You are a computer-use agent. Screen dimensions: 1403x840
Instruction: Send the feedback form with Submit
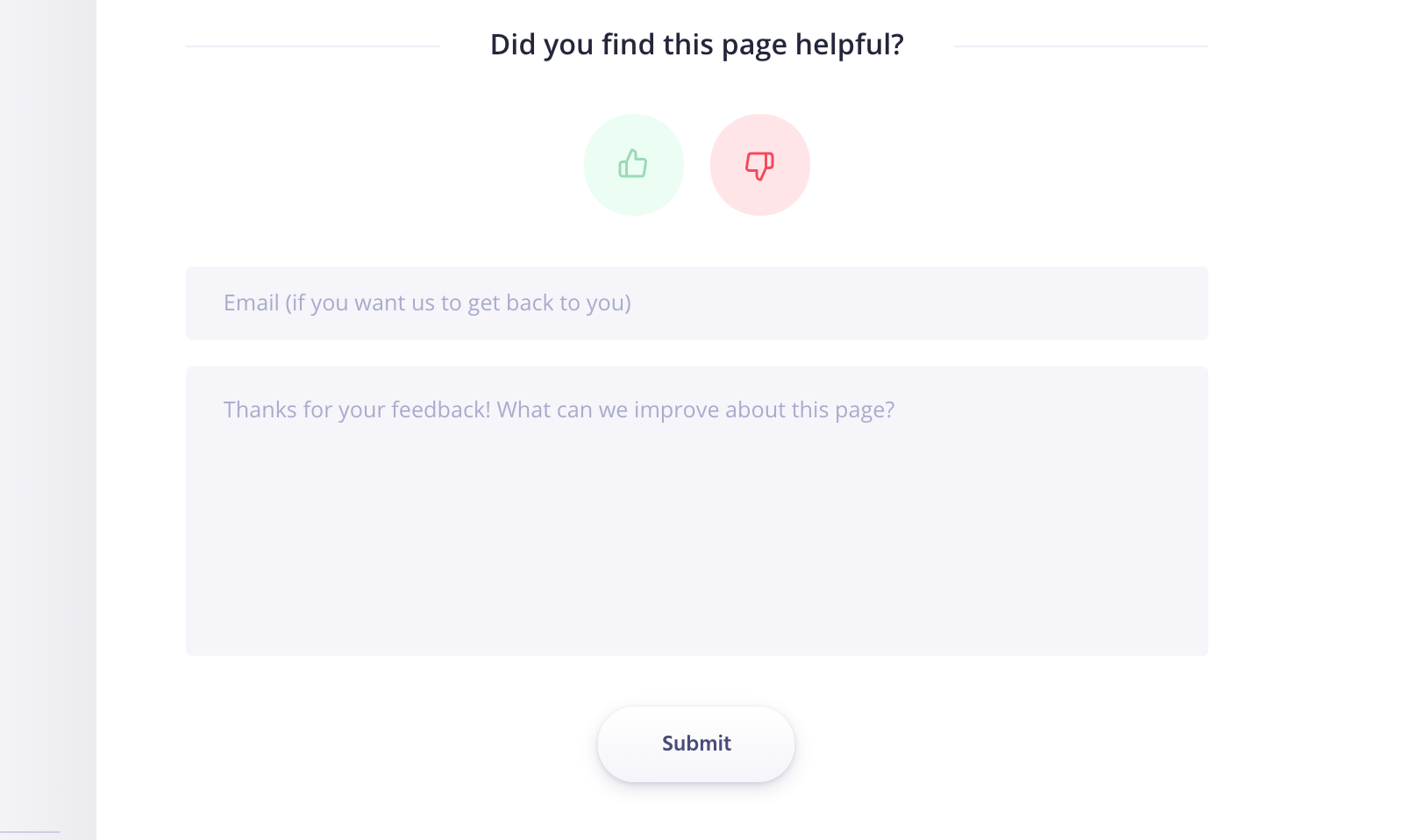(696, 744)
